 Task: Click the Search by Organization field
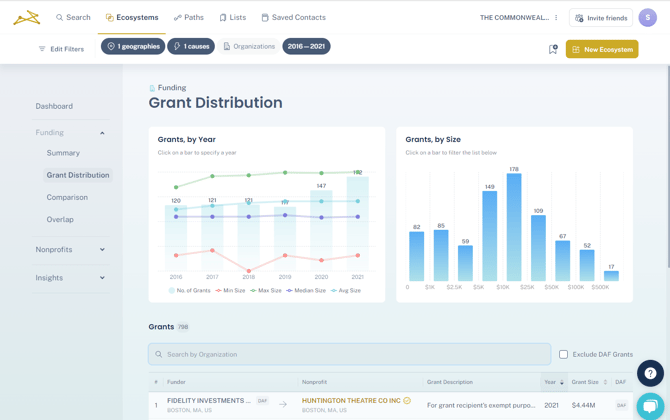coord(350,354)
